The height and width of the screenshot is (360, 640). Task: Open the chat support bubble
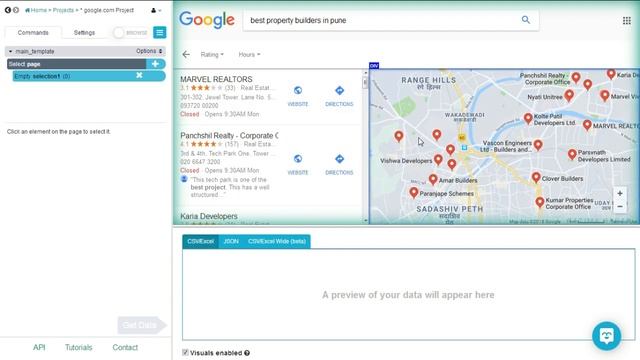pyautogui.click(x=607, y=336)
